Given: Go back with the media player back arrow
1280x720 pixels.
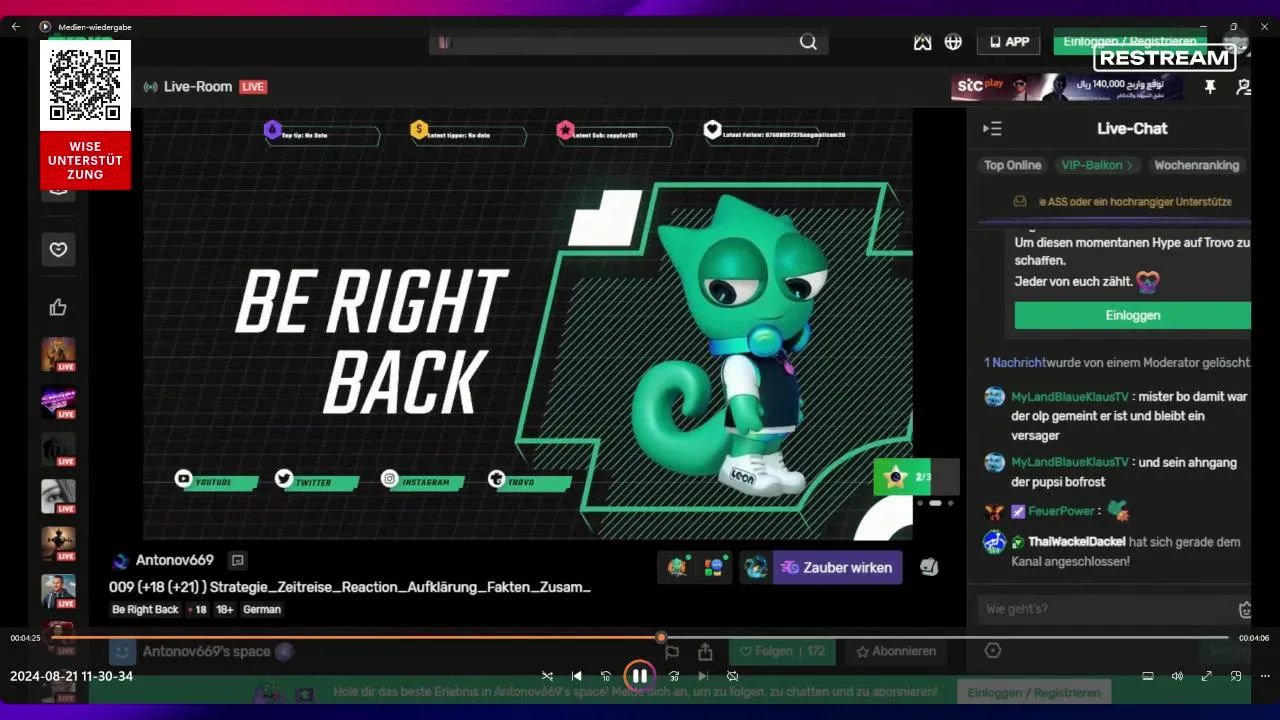Looking at the screenshot, I should (x=15, y=27).
